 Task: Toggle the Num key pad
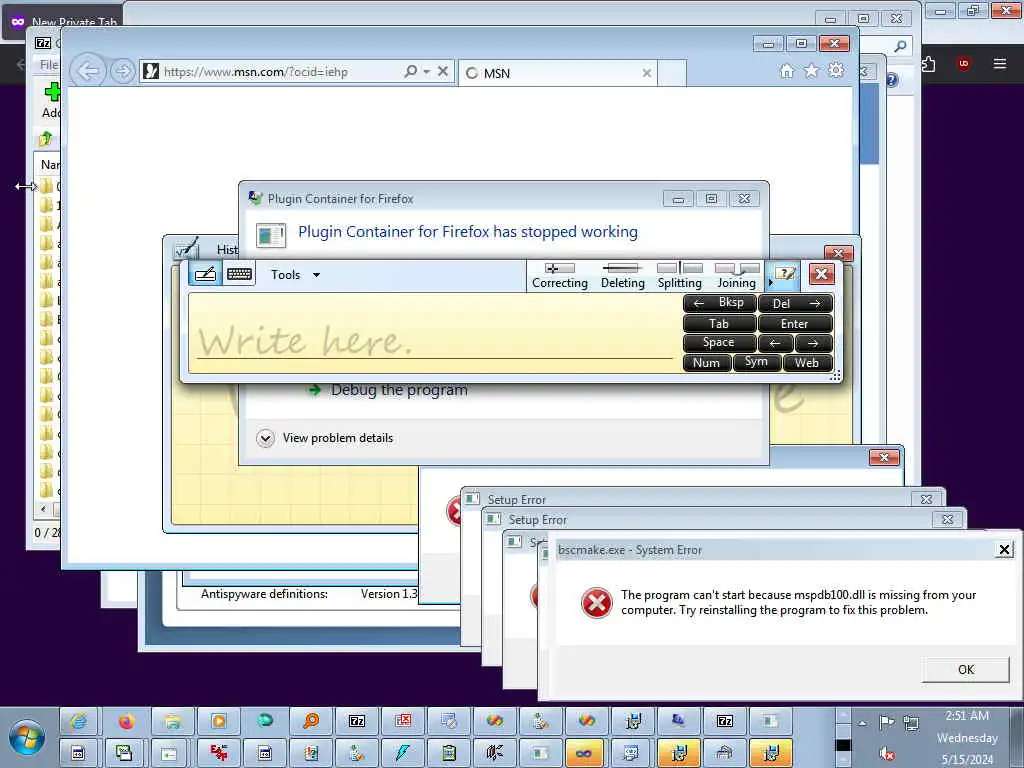tap(706, 362)
